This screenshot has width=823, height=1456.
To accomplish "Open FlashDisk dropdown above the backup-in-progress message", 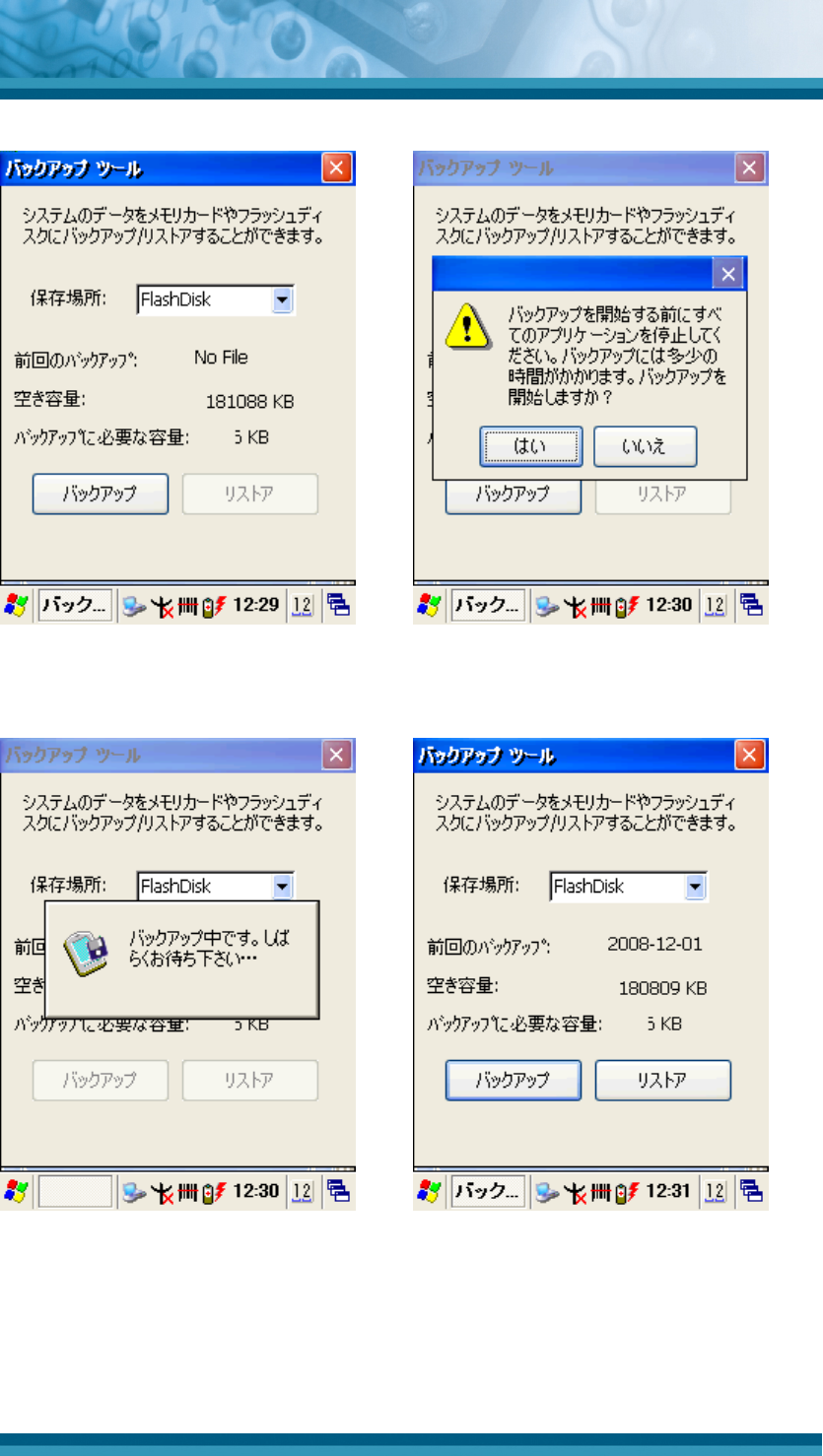I will coord(283,887).
